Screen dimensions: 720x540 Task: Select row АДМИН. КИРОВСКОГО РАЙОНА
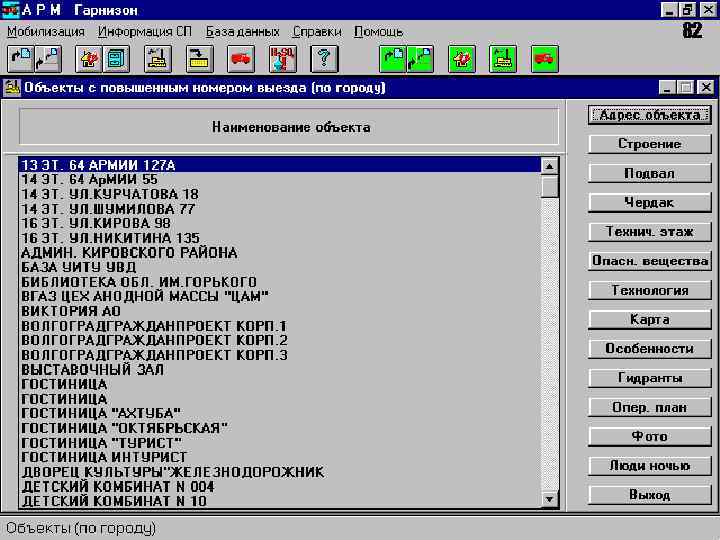coord(280,253)
